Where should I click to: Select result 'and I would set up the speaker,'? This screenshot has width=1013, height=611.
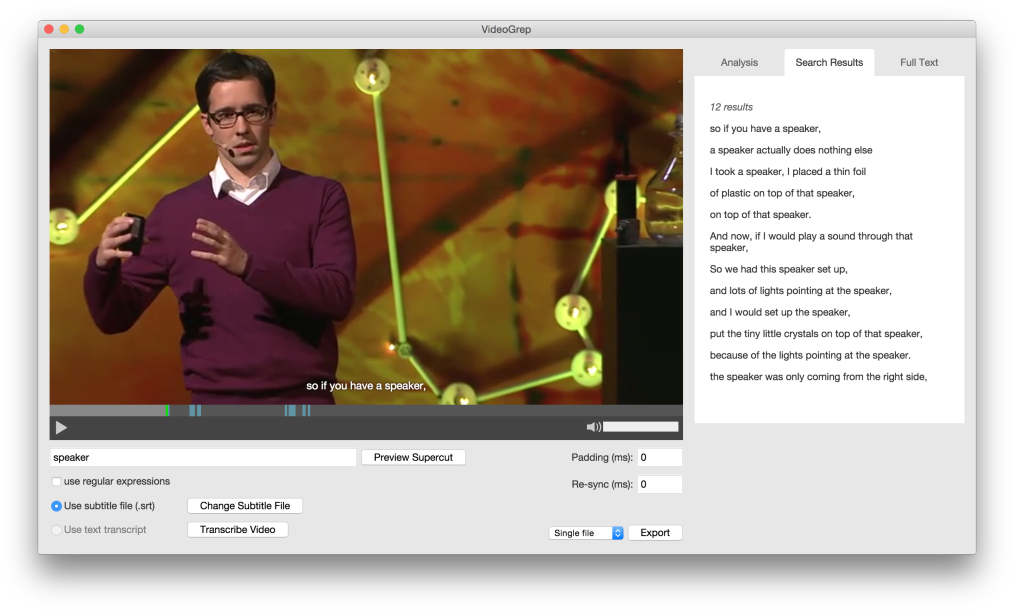[780, 312]
